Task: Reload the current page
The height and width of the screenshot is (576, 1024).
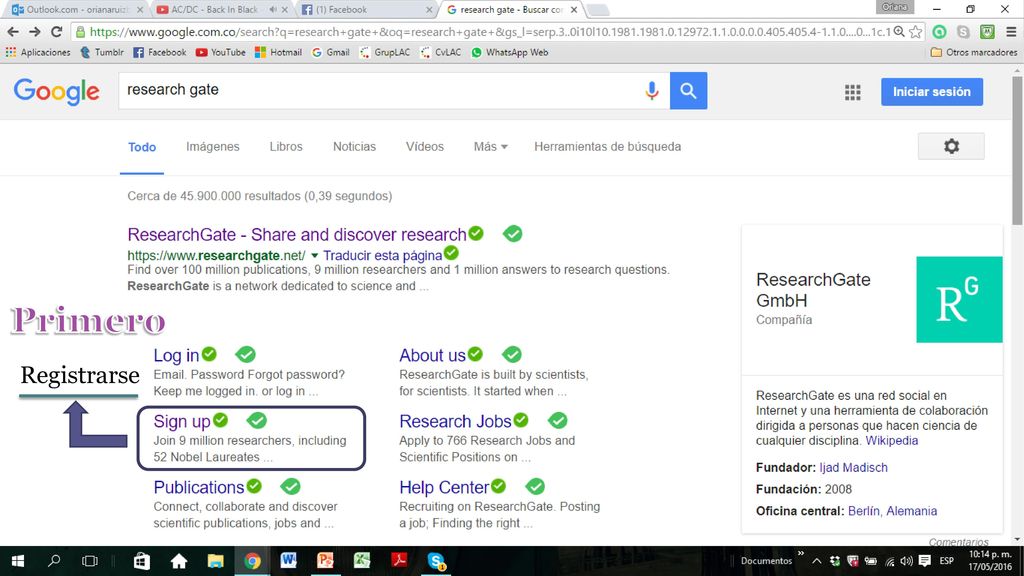Action: 57,32
